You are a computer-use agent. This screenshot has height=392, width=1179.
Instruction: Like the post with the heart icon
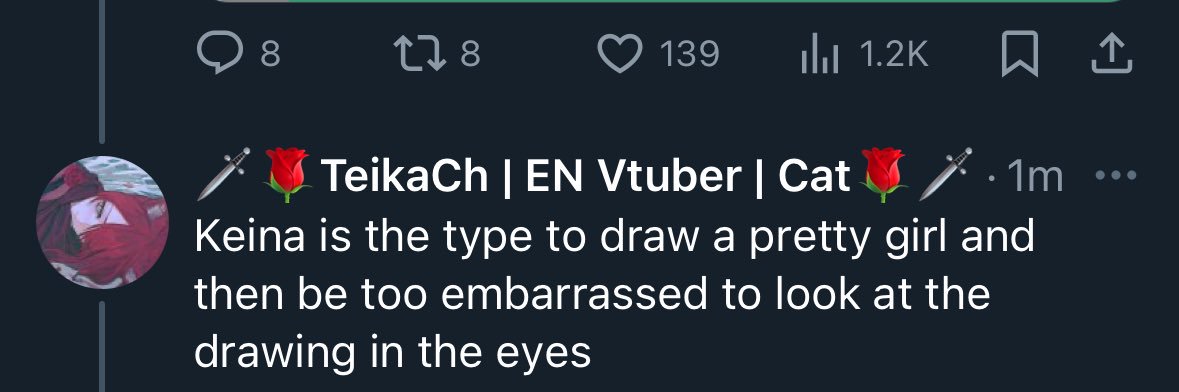620,55
